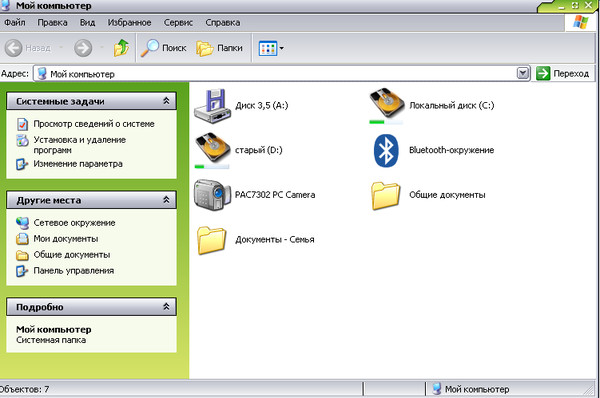
Task: Click the Общие документы link in Другие места
Action: click(72, 254)
